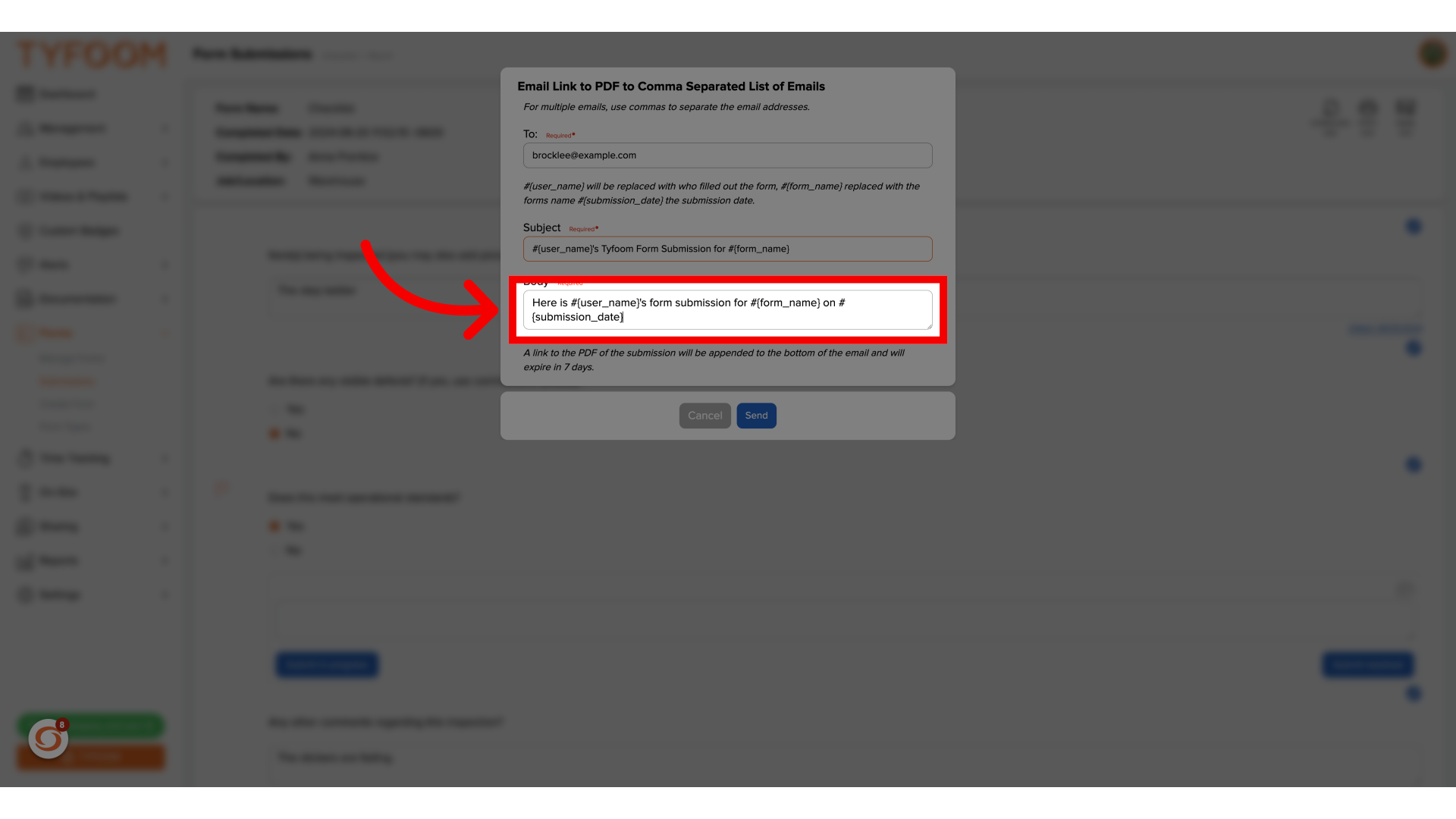Click the green button in sidebar bottom
Viewport: 1456px width, 819px height.
[91, 726]
